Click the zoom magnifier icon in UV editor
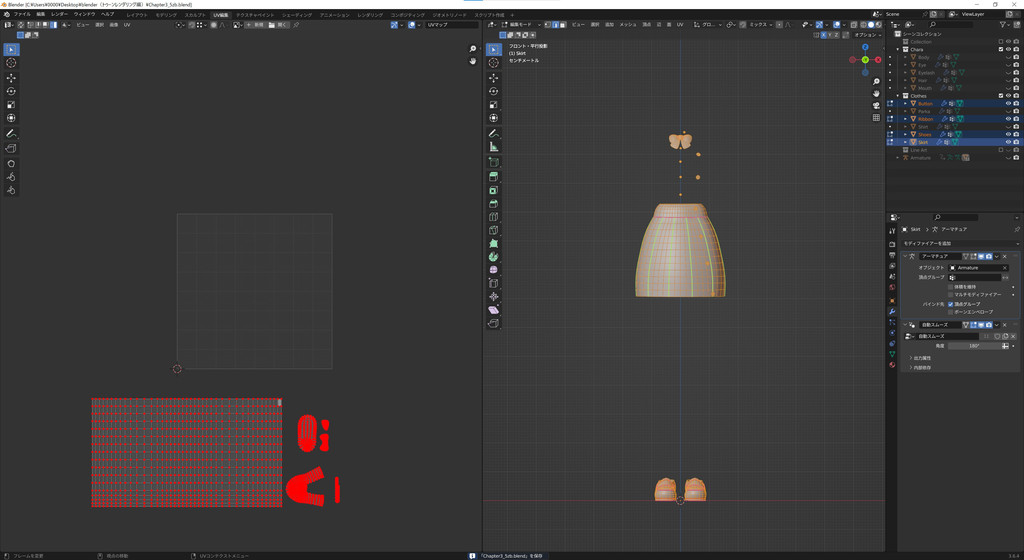Viewport: 1024px width, 560px height. (473, 48)
